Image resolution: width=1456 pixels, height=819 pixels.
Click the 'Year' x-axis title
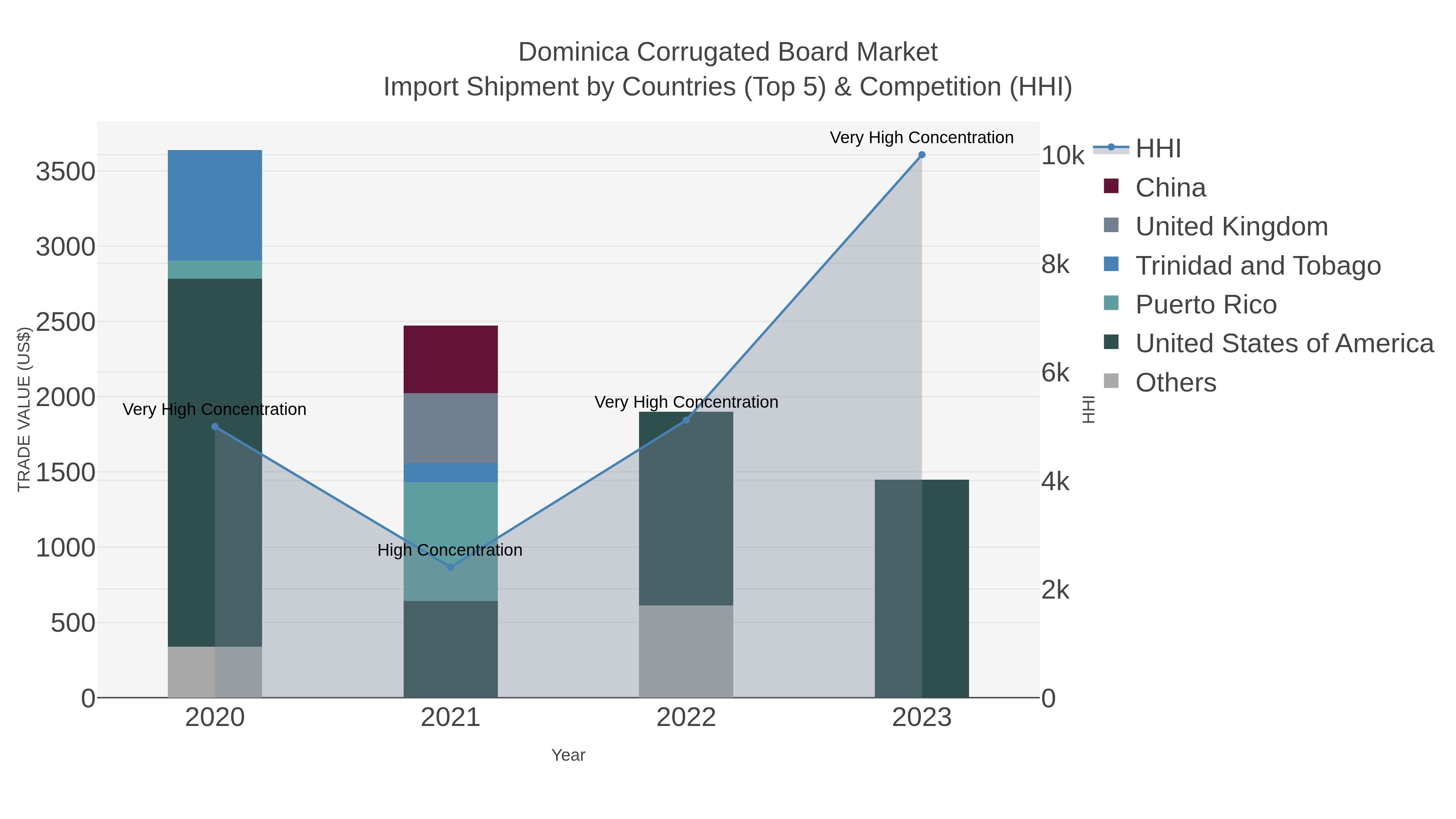click(x=569, y=755)
